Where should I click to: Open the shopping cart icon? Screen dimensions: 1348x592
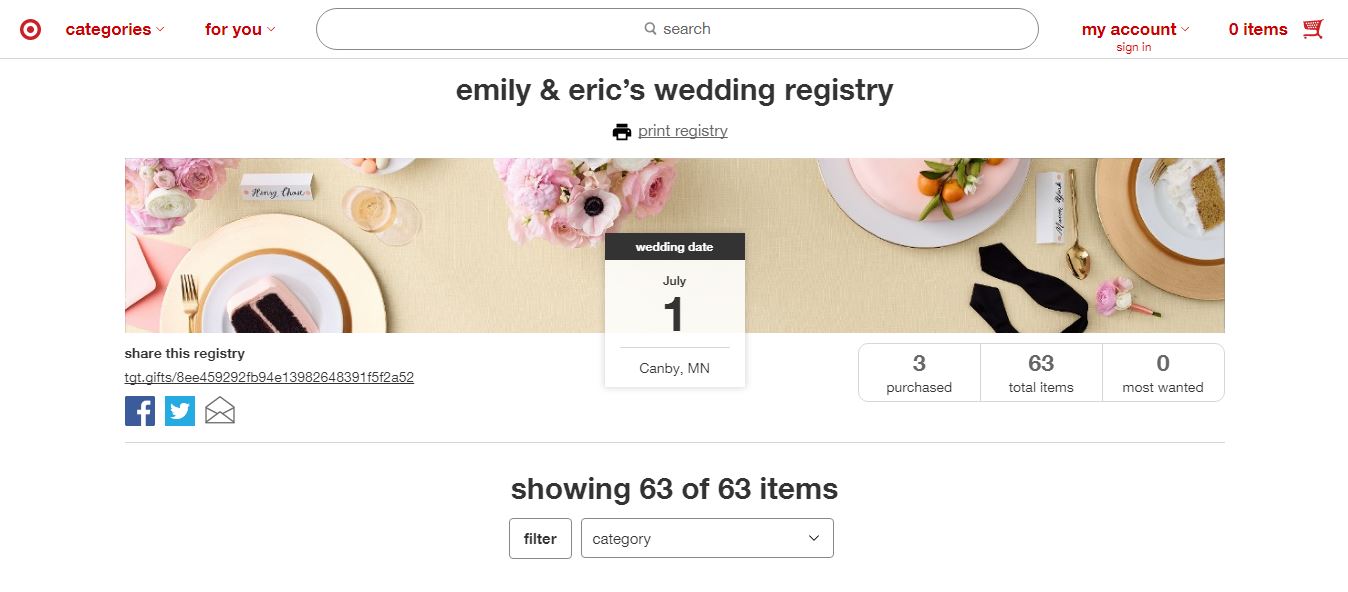[1313, 29]
